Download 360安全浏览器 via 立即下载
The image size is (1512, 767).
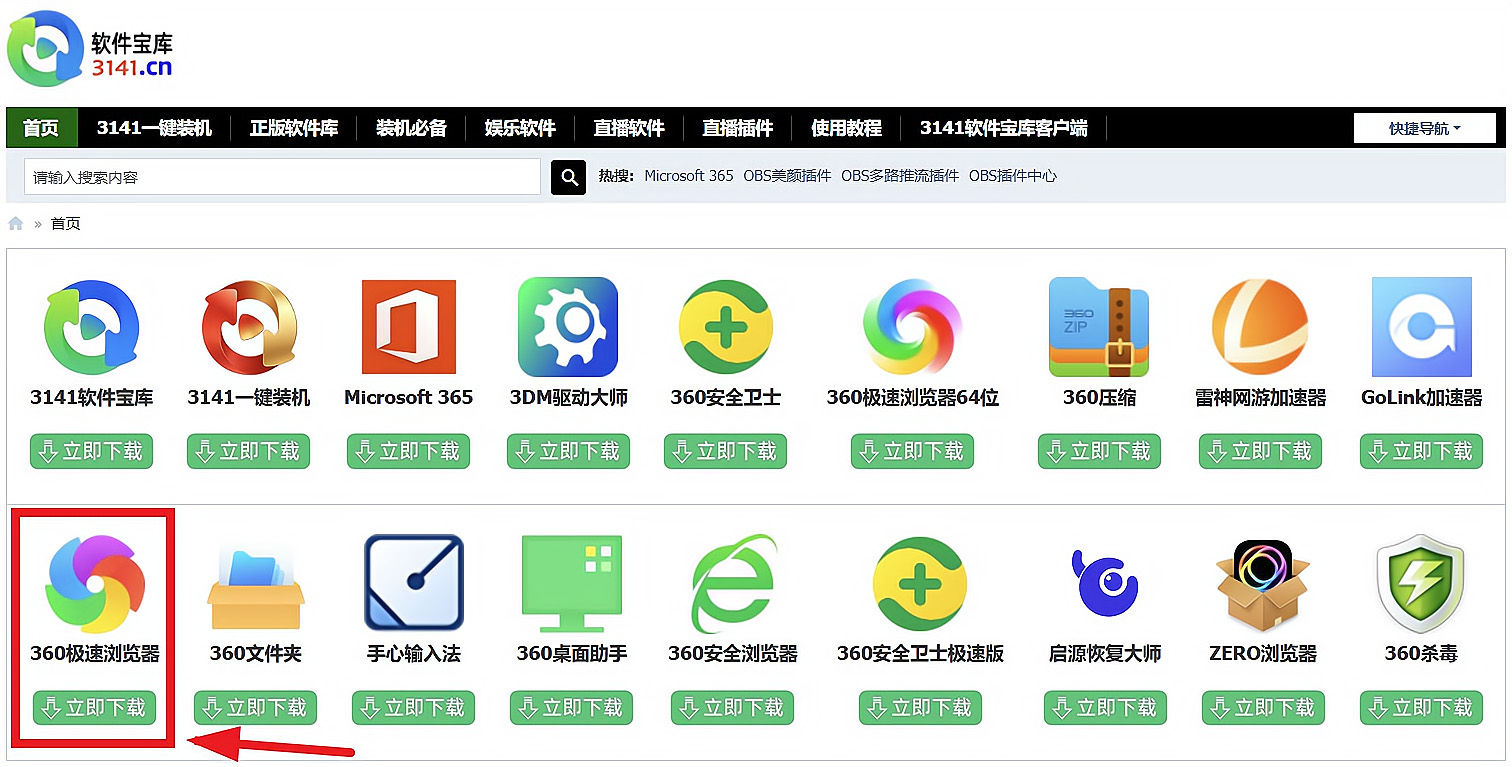pos(733,708)
